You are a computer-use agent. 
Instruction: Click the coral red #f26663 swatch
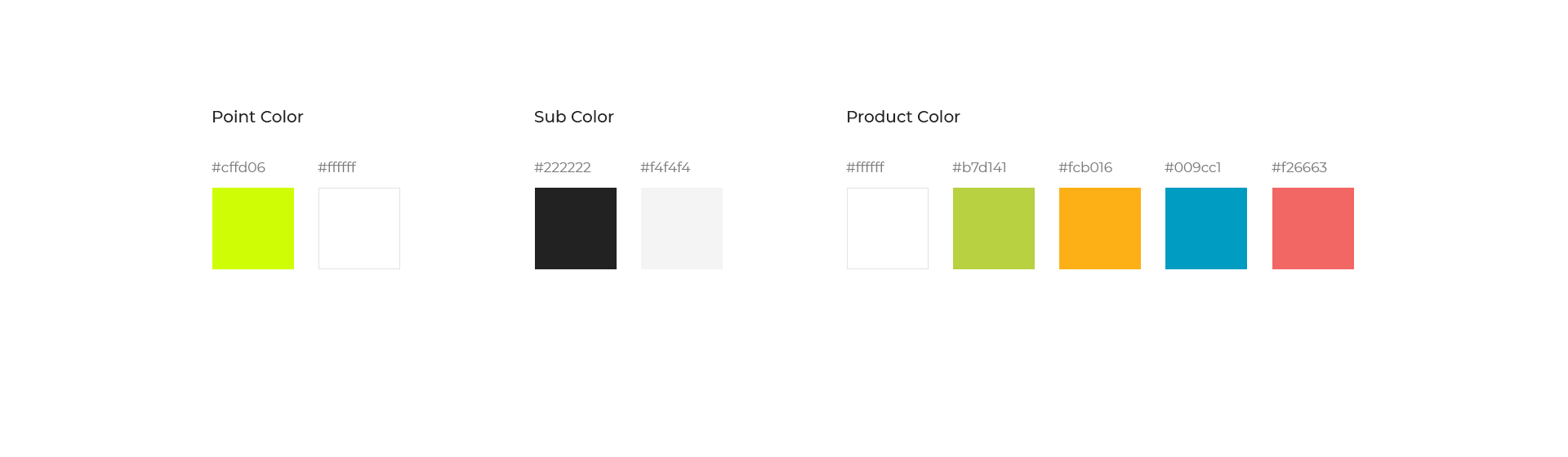1313,228
